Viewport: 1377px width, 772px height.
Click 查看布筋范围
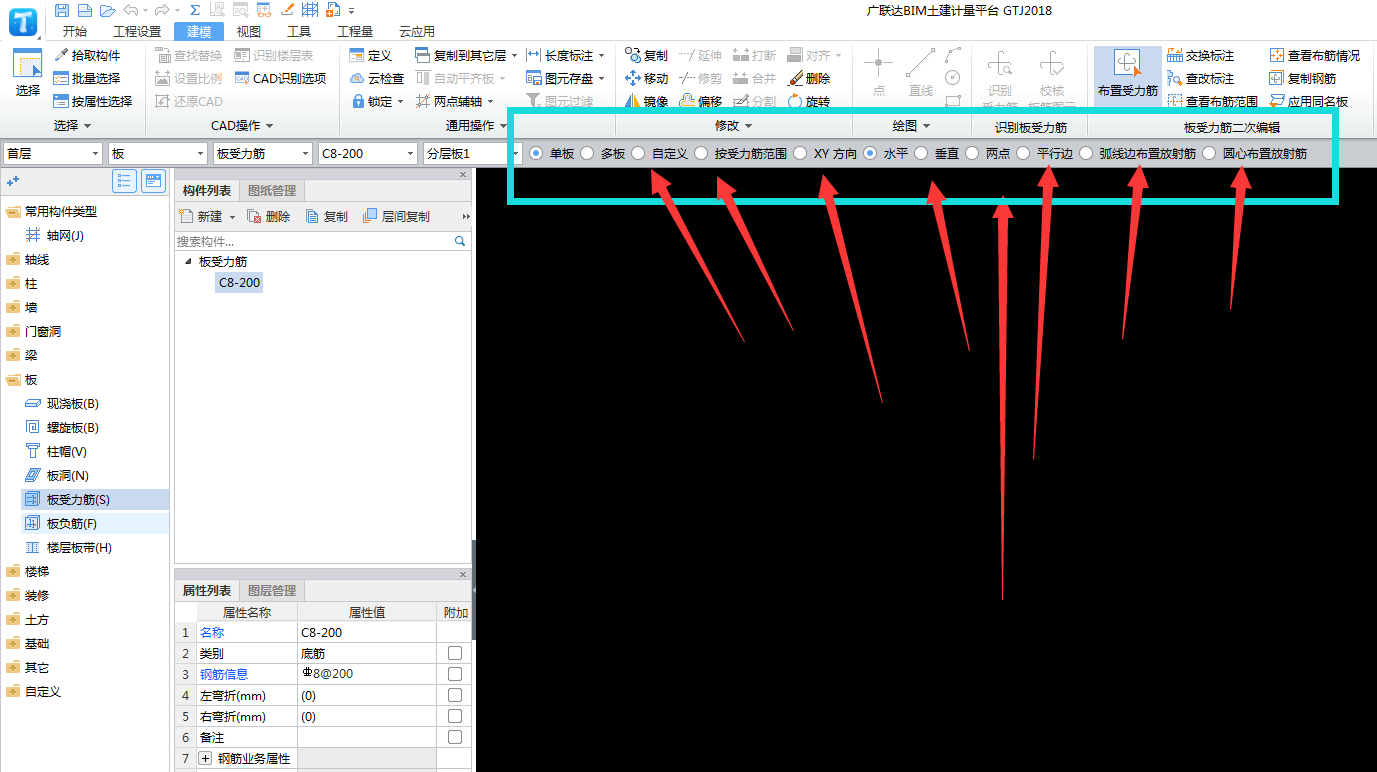pyautogui.click(x=1213, y=101)
